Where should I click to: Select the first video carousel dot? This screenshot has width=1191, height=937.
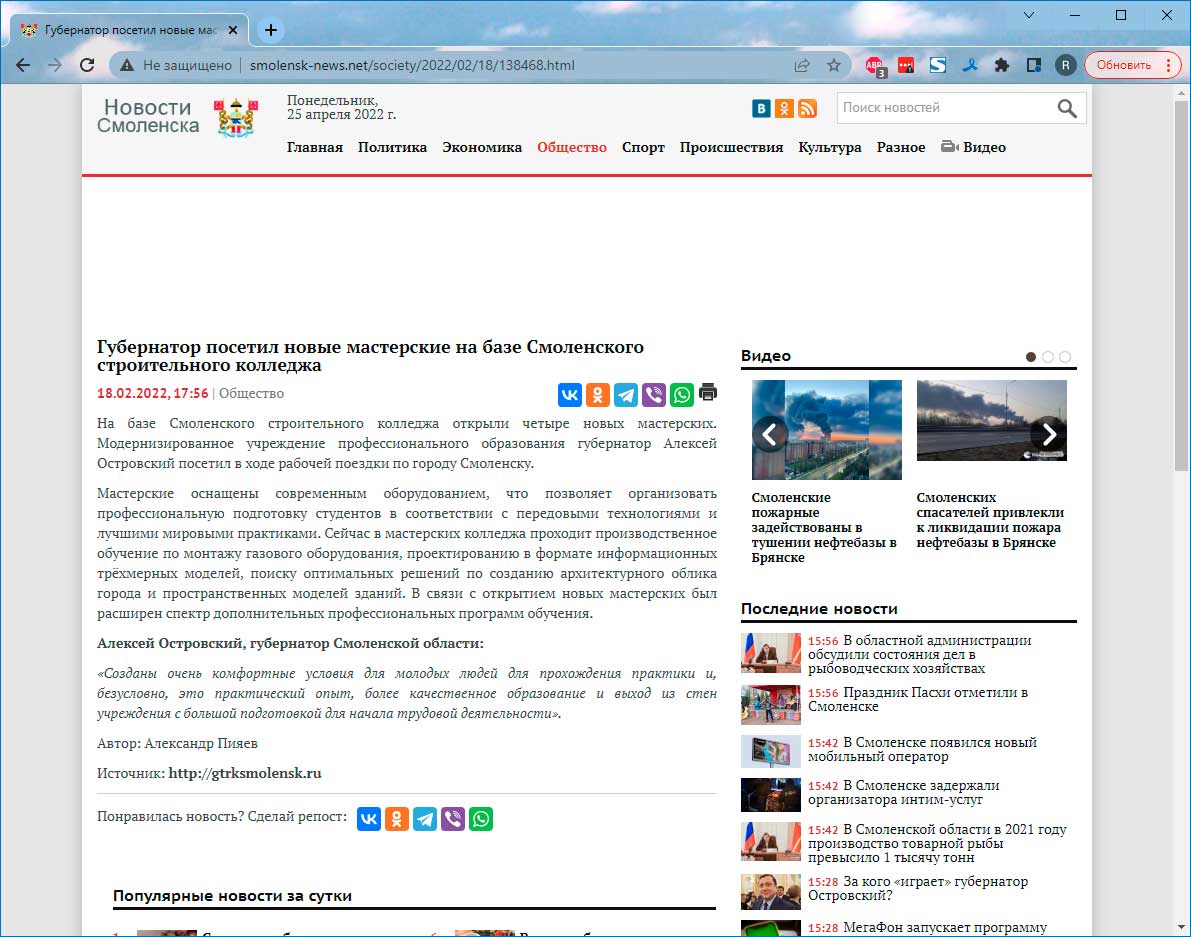click(x=1030, y=357)
